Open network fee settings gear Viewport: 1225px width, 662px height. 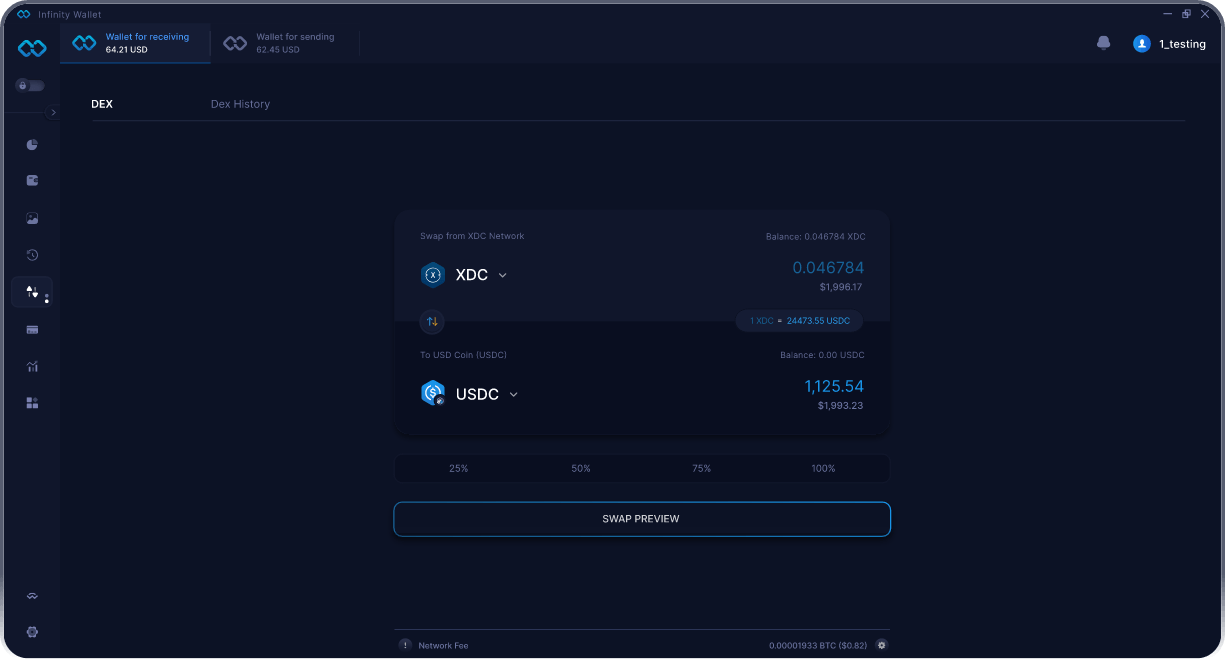click(x=882, y=645)
